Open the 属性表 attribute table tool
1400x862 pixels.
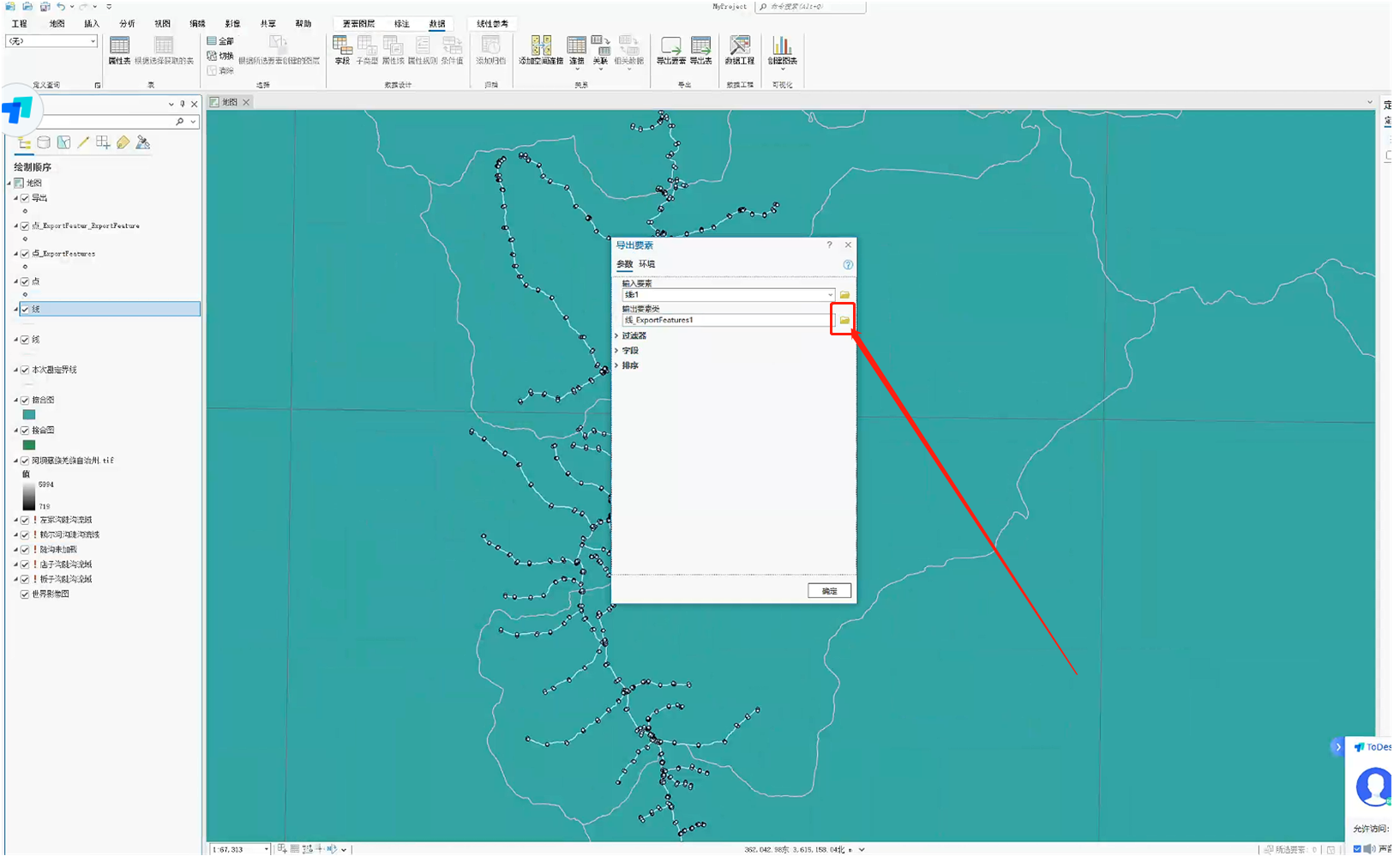(x=119, y=51)
